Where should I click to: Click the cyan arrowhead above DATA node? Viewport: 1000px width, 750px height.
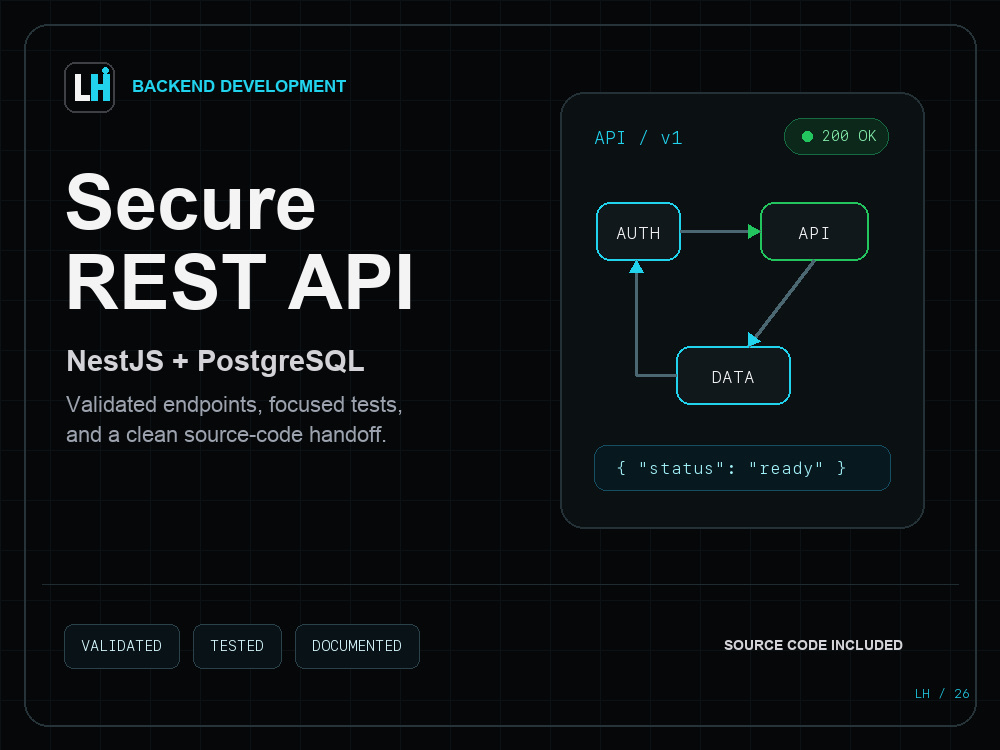[753, 339]
